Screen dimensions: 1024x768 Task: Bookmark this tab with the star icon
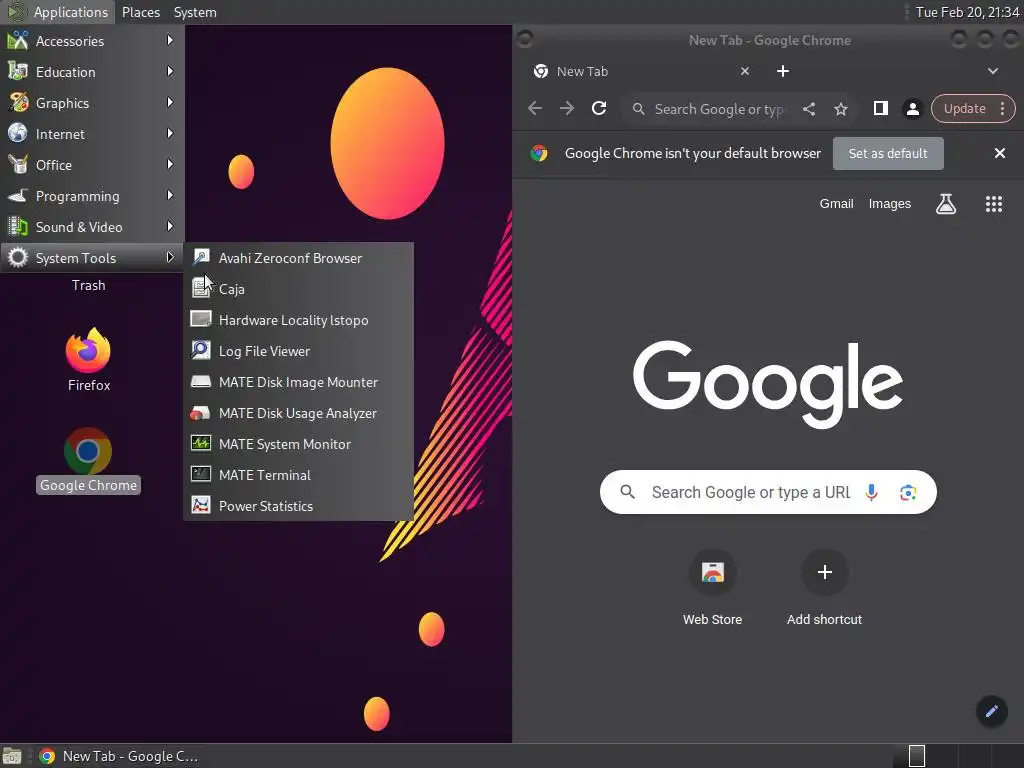tap(841, 109)
